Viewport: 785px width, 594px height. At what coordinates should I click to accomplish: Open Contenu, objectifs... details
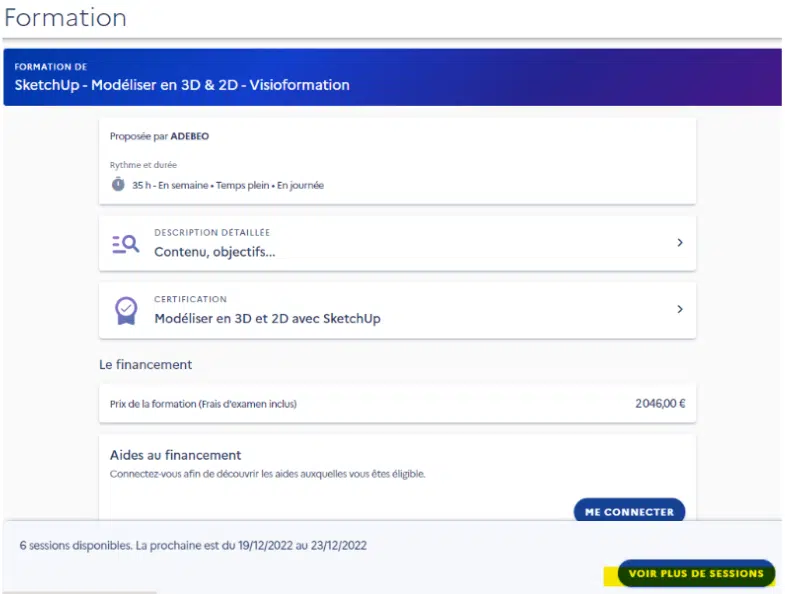click(398, 243)
